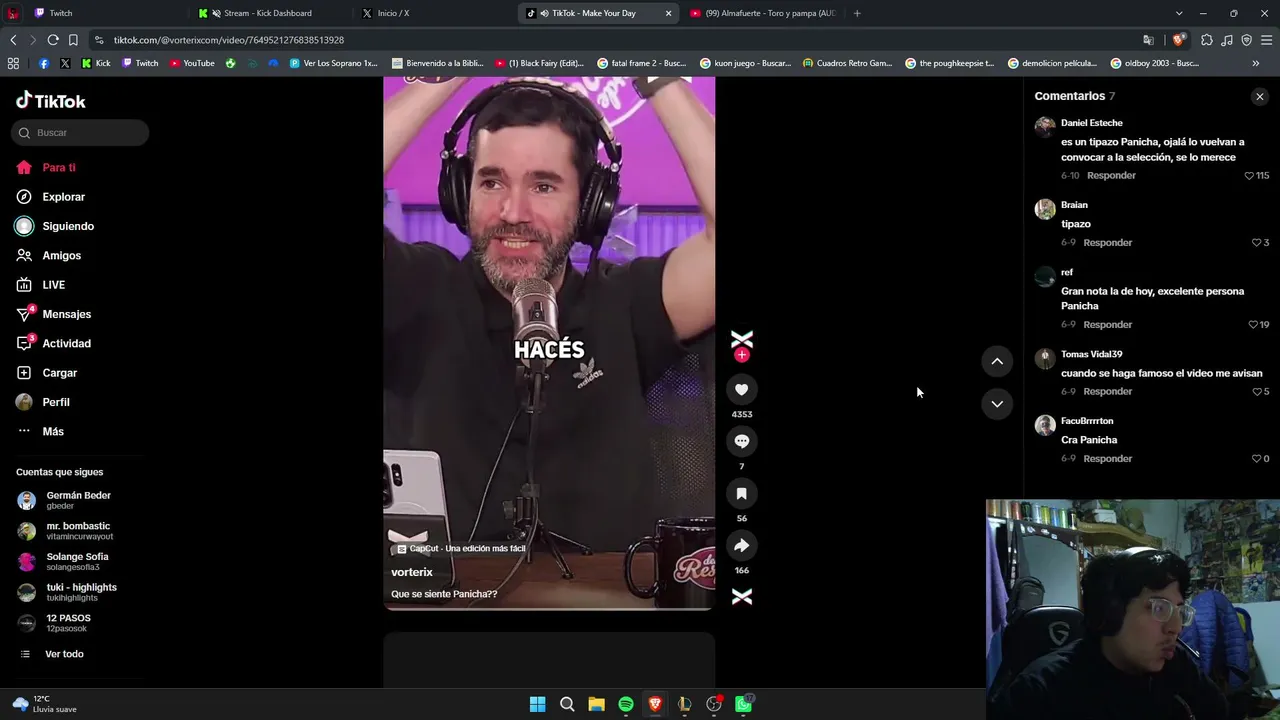1280x720 pixels.
Task: Like Daniel Esteche's comment
Action: (x=1249, y=175)
